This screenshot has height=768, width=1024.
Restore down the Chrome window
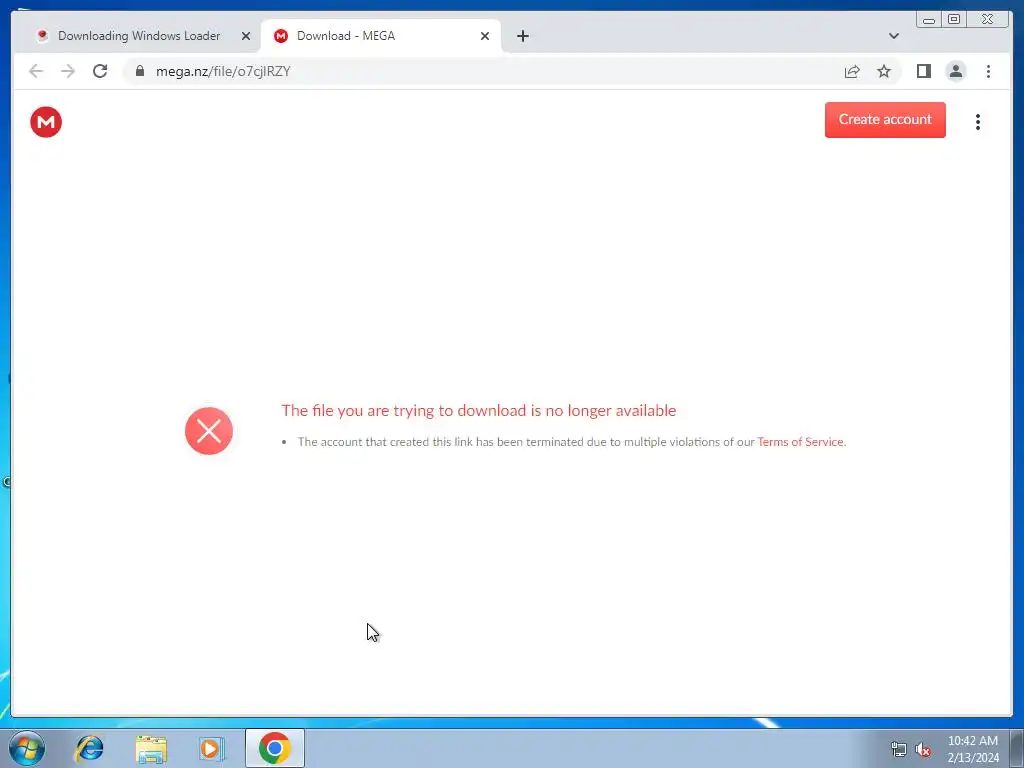[x=954, y=20]
